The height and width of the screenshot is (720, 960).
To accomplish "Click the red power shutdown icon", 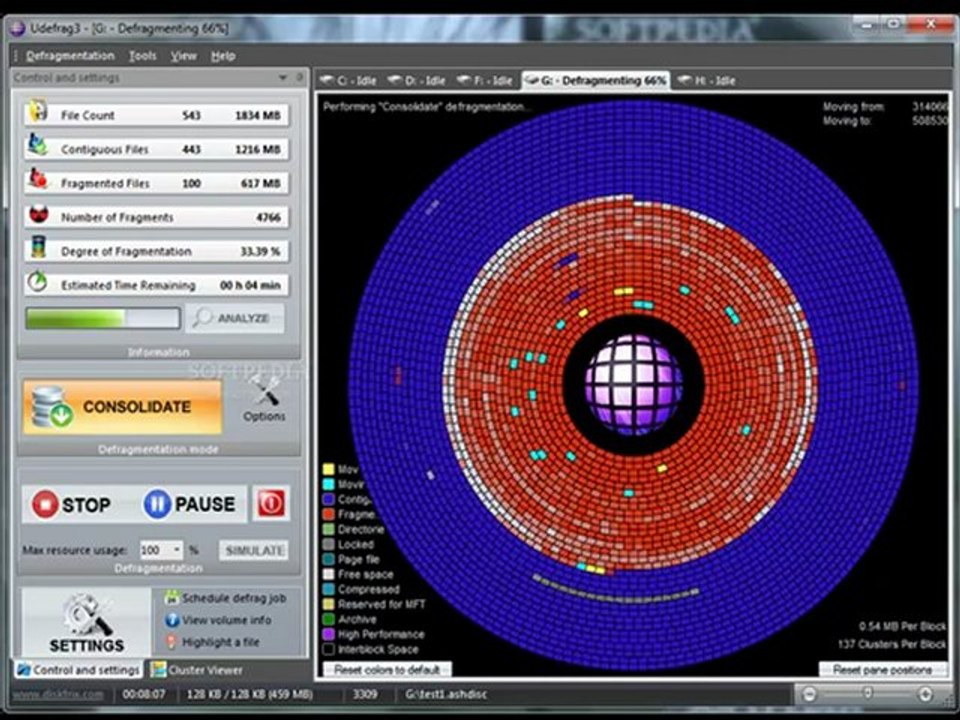I will coord(271,504).
